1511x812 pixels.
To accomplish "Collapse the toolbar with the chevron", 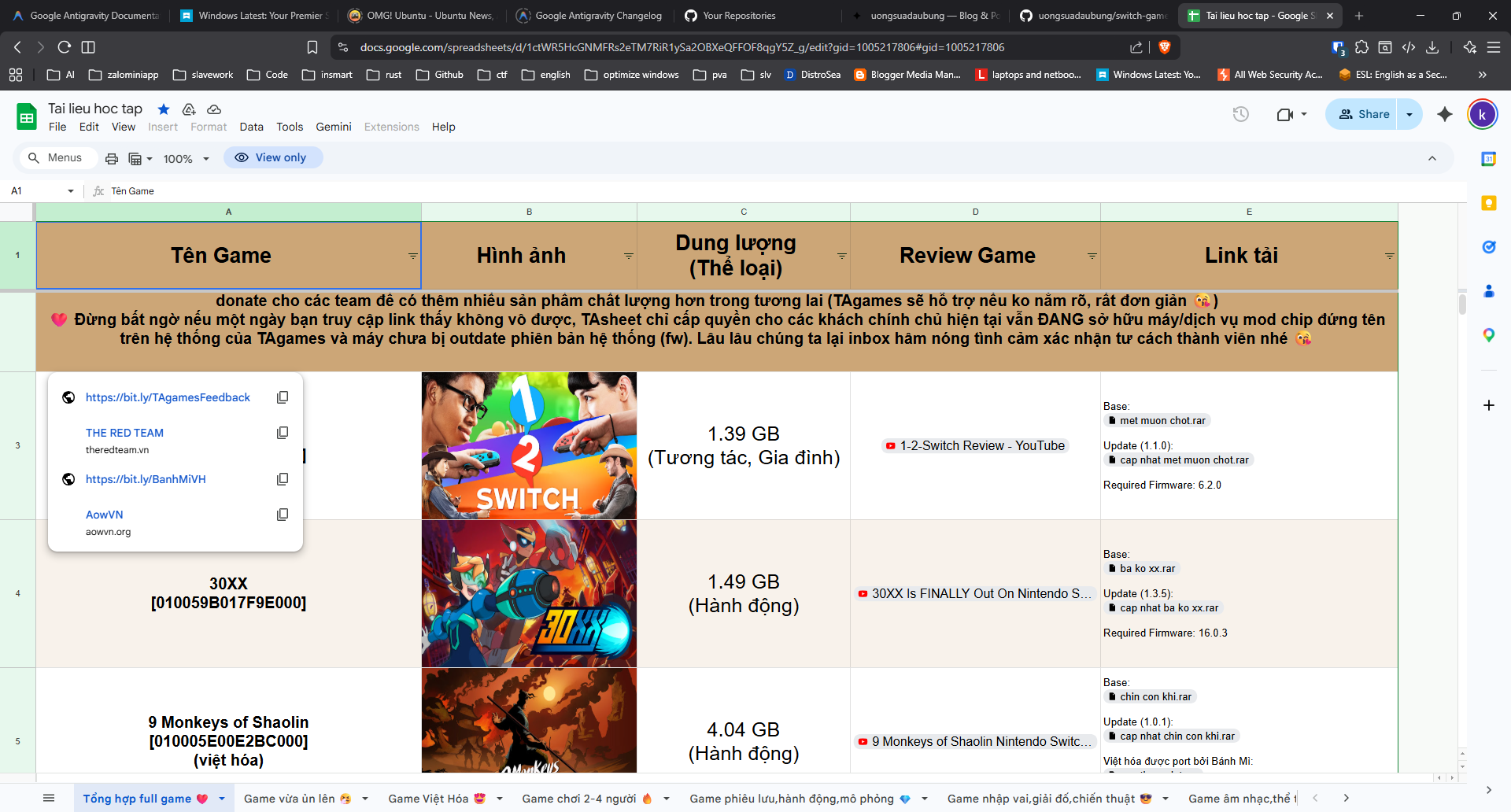I will (1432, 158).
